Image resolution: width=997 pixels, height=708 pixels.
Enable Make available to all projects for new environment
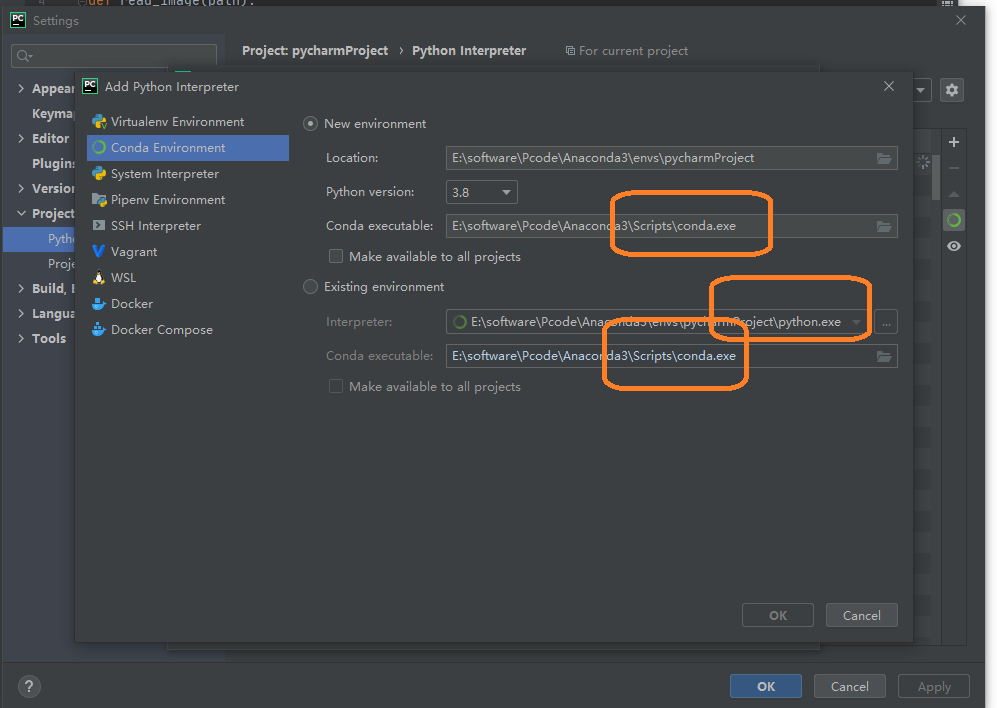[336, 256]
